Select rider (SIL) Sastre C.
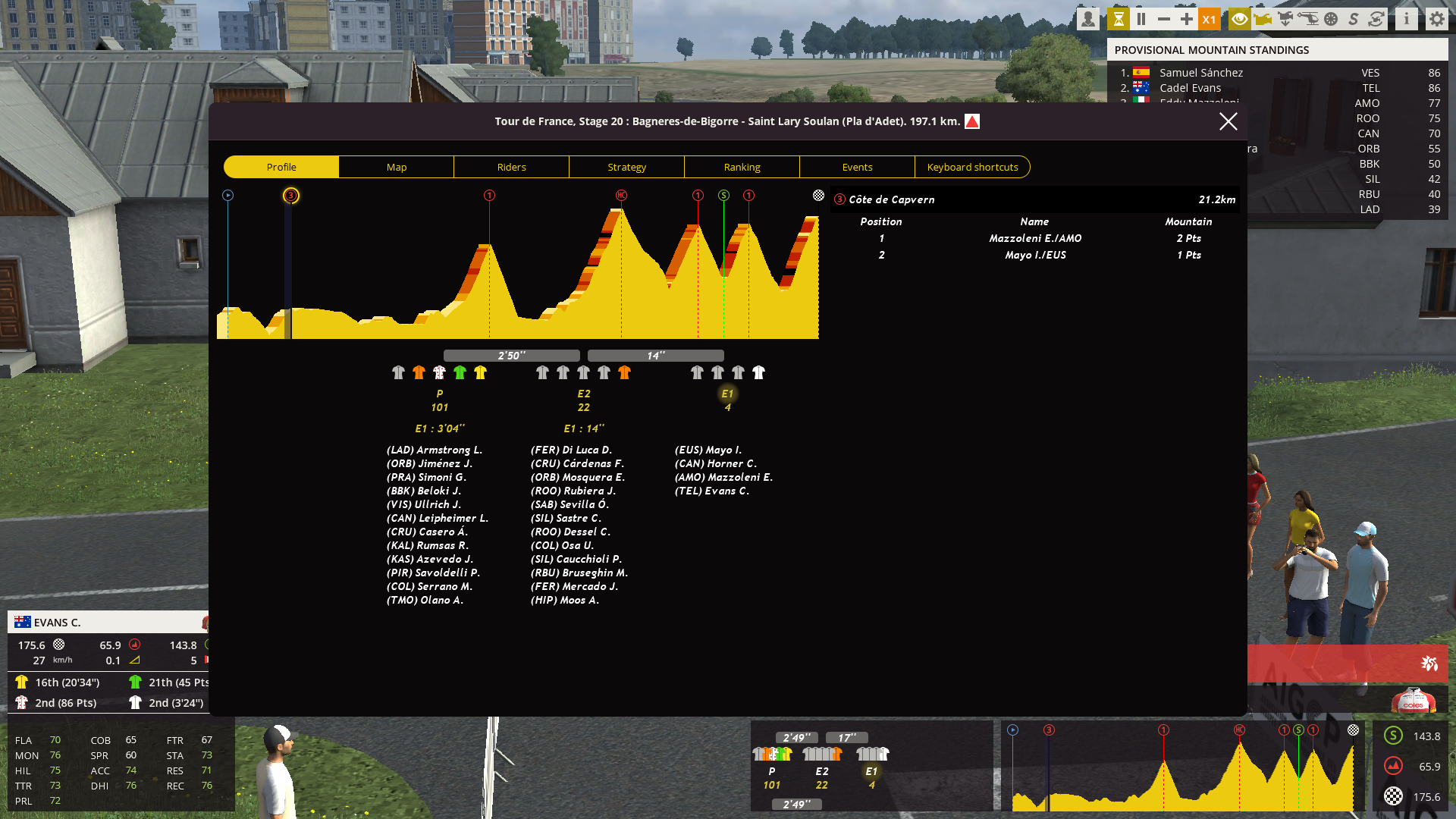1456x819 pixels. (566, 518)
